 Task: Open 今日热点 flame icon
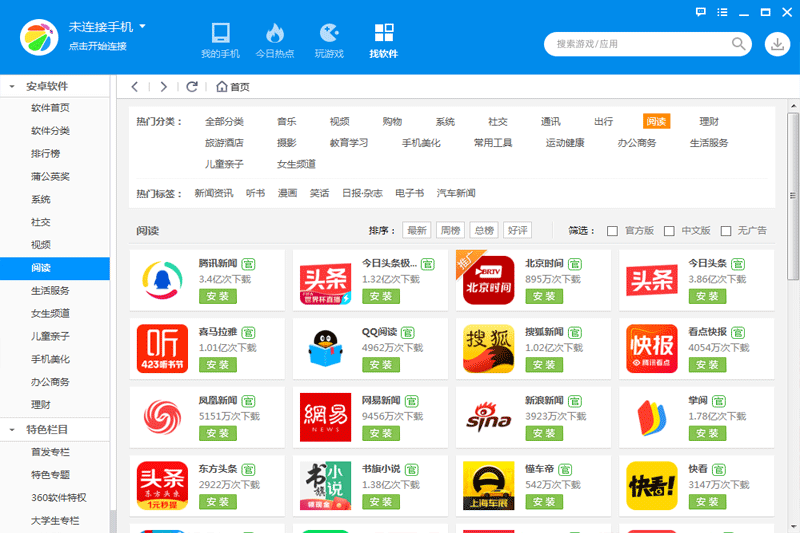pos(274,32)
